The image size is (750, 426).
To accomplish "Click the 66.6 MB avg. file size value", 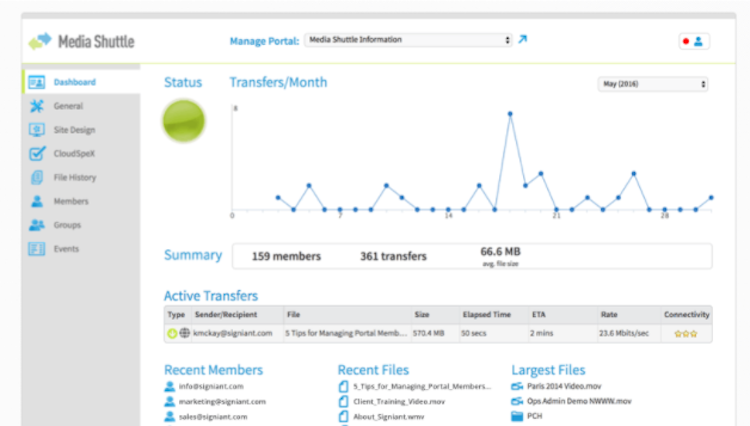I will pyautogui.click(x=500, y=256).
